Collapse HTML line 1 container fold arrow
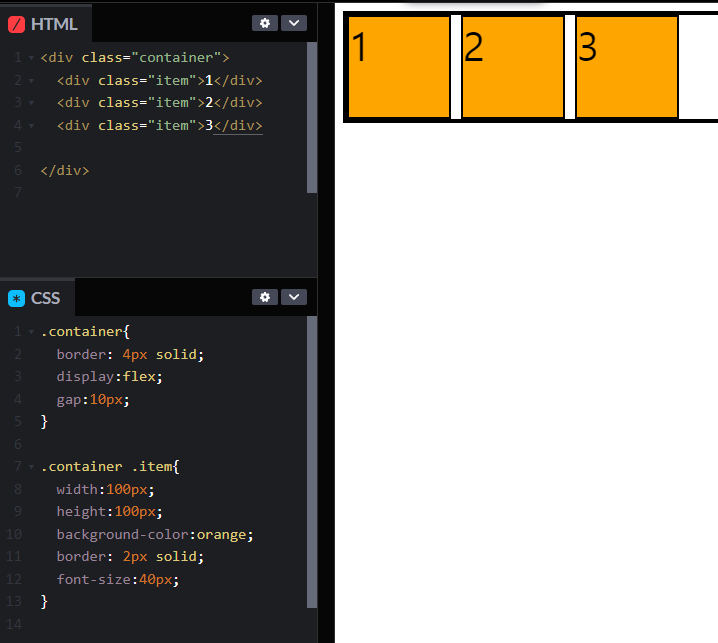 tap(31, 58)
